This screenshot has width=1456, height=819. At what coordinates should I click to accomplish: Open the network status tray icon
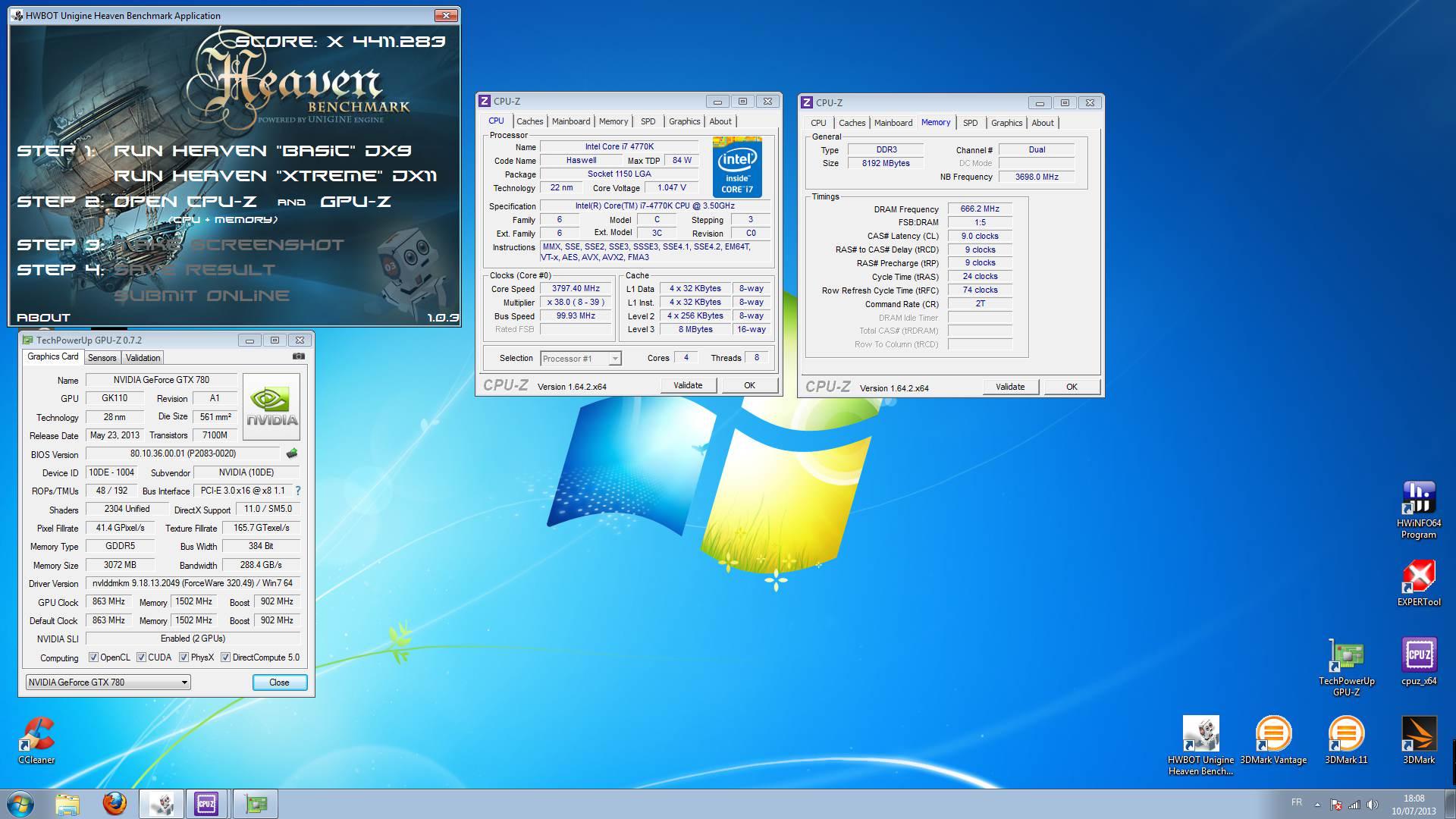(1354, 805)
